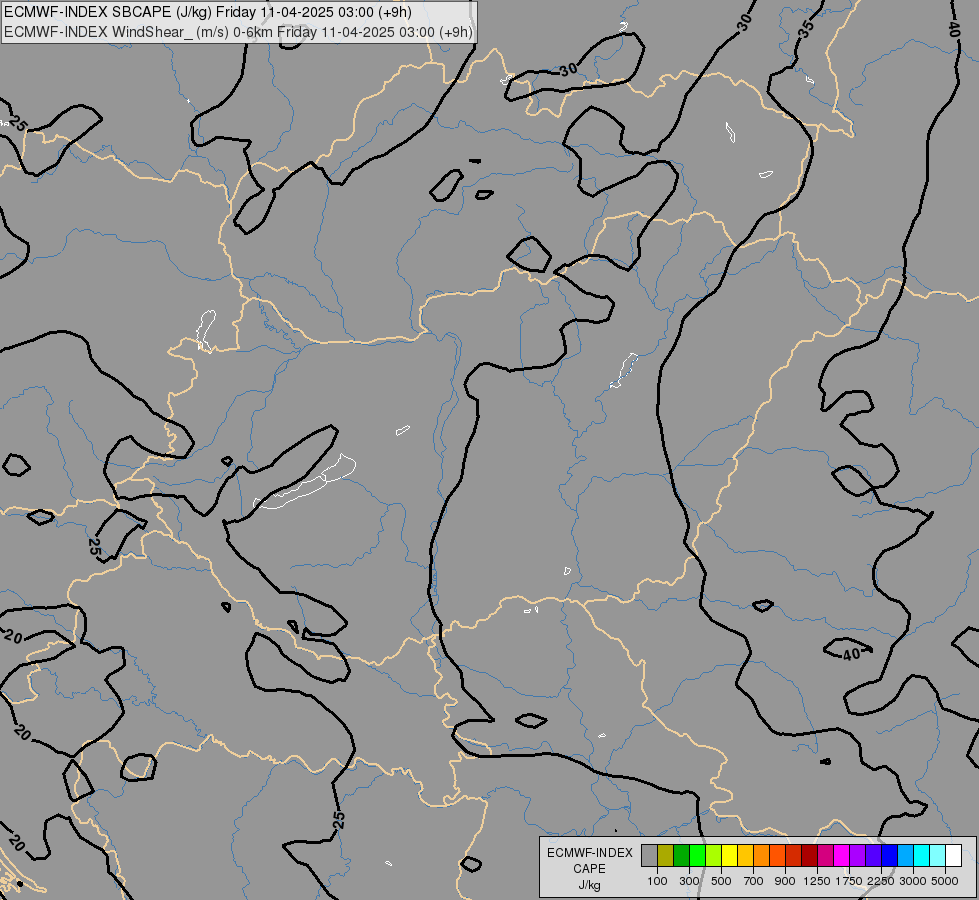979x900 pixels.
Task: Select the pale cyan swatch left of the 5000 tick
Action: tap(937, 855)
